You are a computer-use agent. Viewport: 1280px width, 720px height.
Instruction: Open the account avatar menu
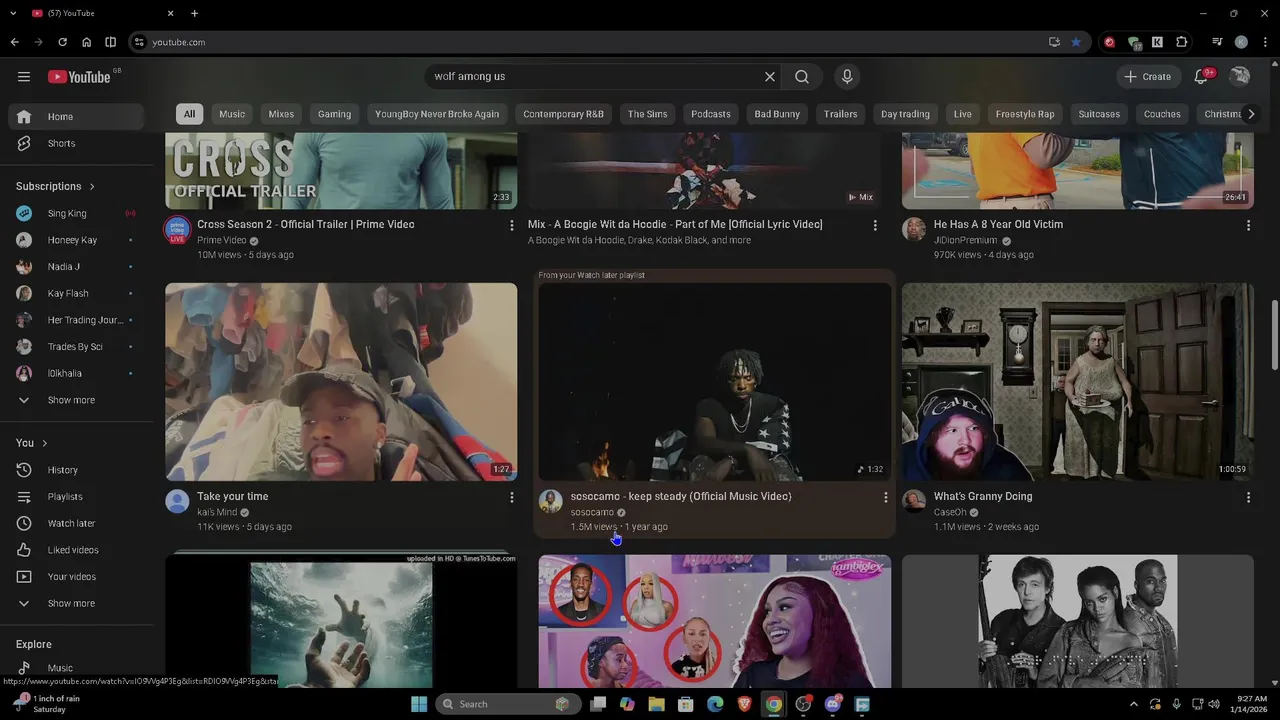(x=1240, y=77)
